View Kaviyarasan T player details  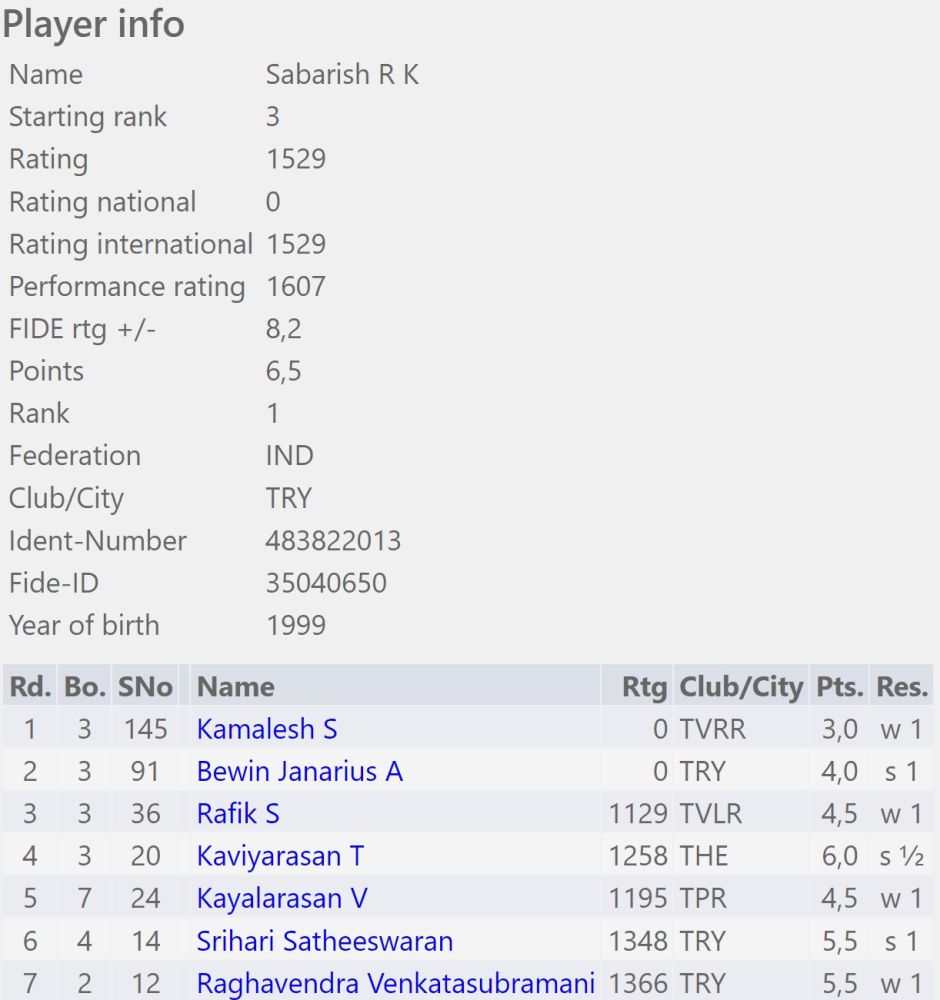coord(280,856)
